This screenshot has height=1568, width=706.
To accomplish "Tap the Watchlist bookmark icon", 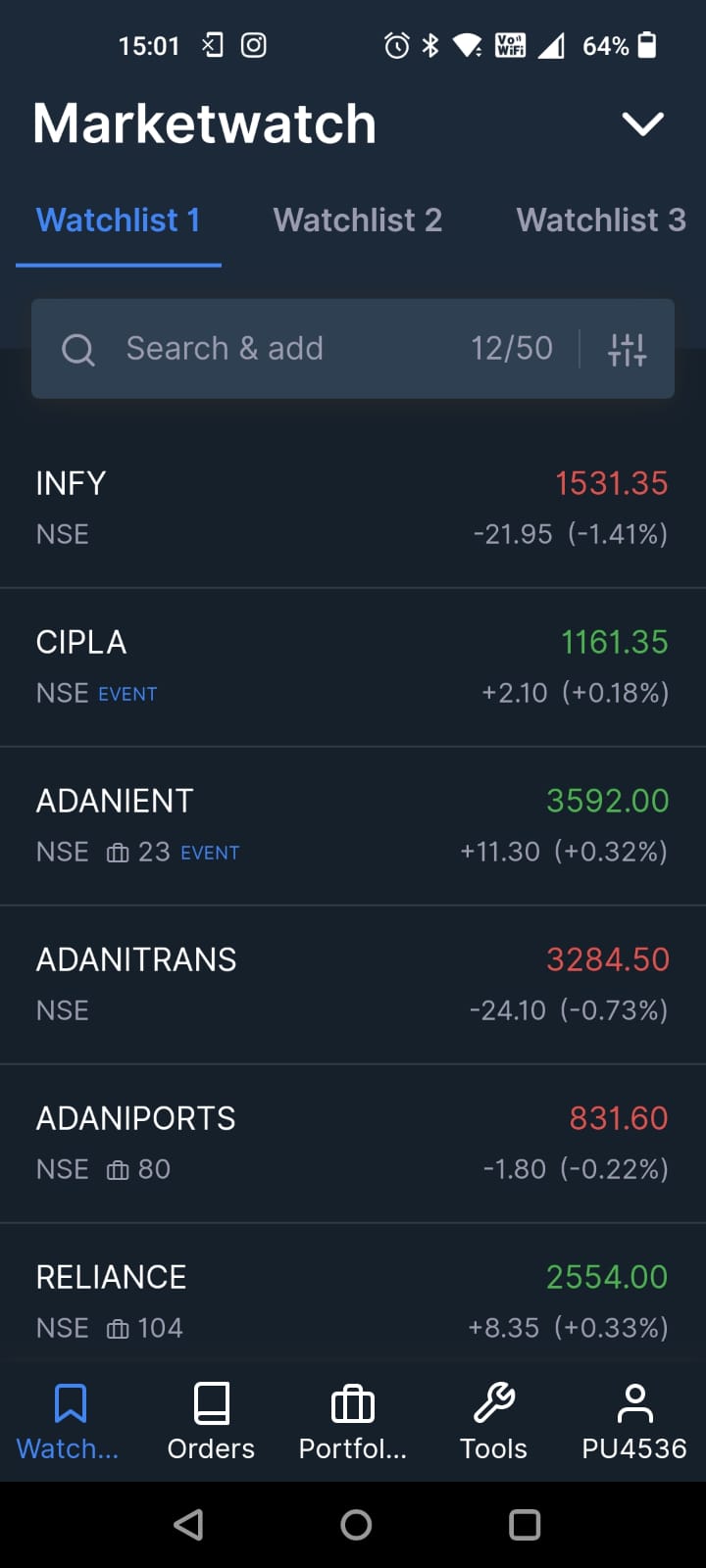I will (70, 1403).
